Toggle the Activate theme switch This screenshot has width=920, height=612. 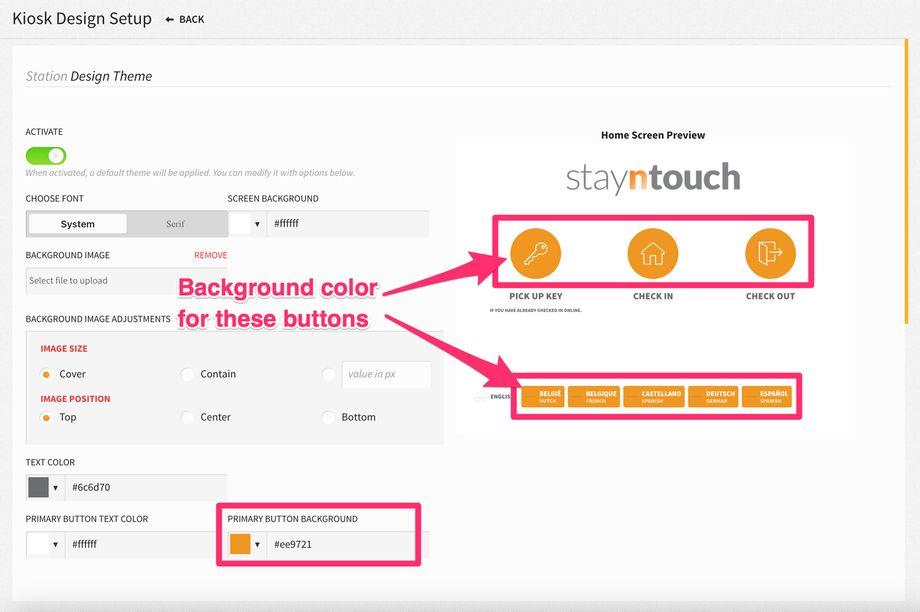(46, 155)
